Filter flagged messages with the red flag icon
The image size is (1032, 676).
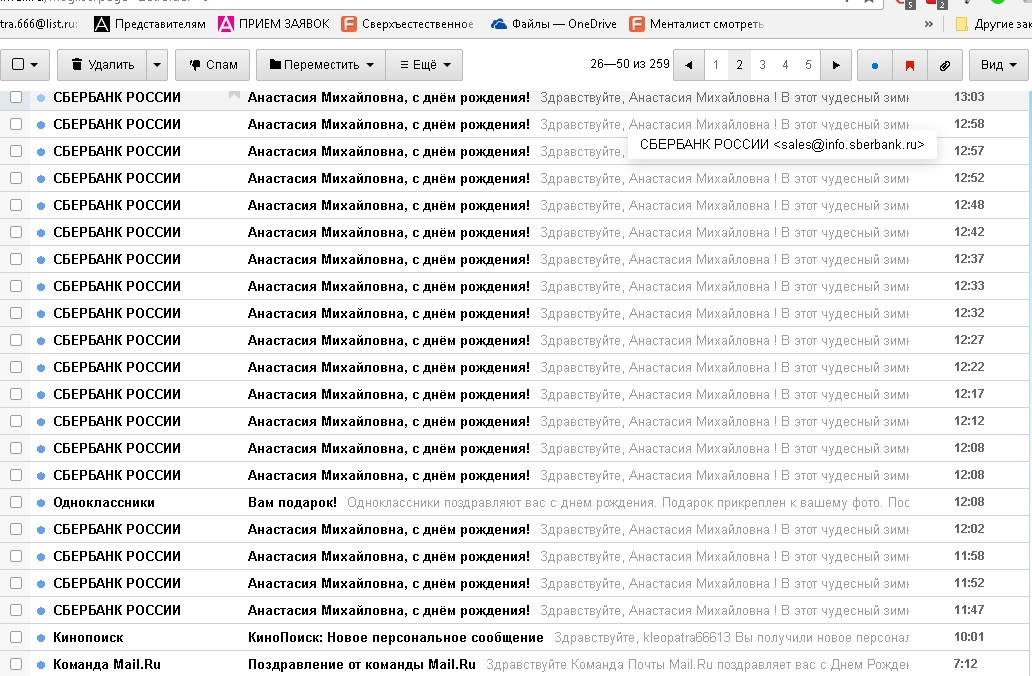click(909, 65)
